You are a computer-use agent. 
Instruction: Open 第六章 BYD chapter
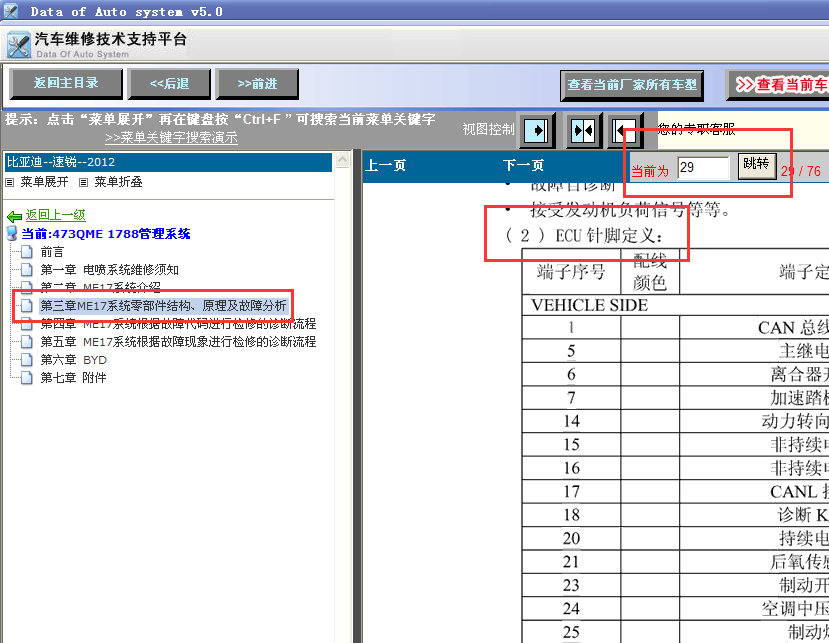click(73, 360)
